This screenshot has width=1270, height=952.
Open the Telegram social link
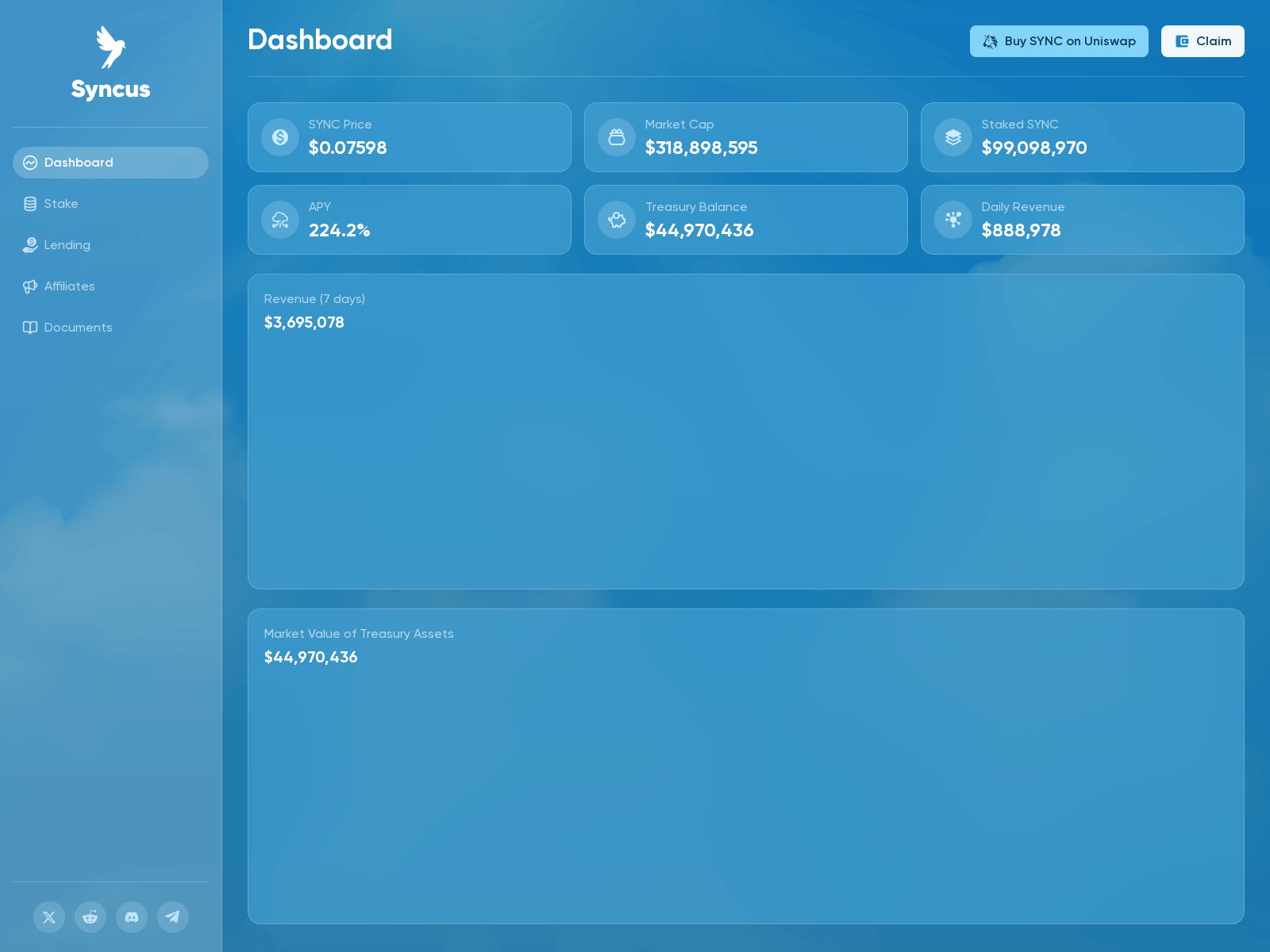173,917
